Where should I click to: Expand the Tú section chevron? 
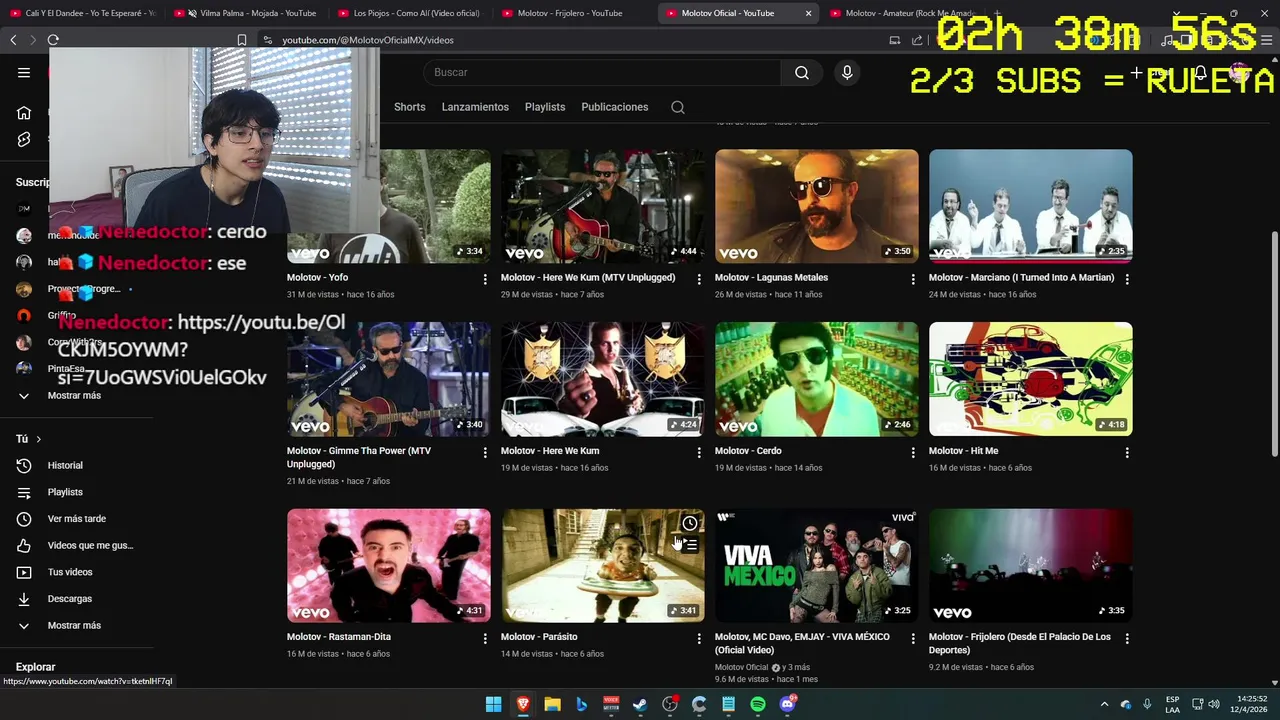pyautogui.click(x=38, y=439)
